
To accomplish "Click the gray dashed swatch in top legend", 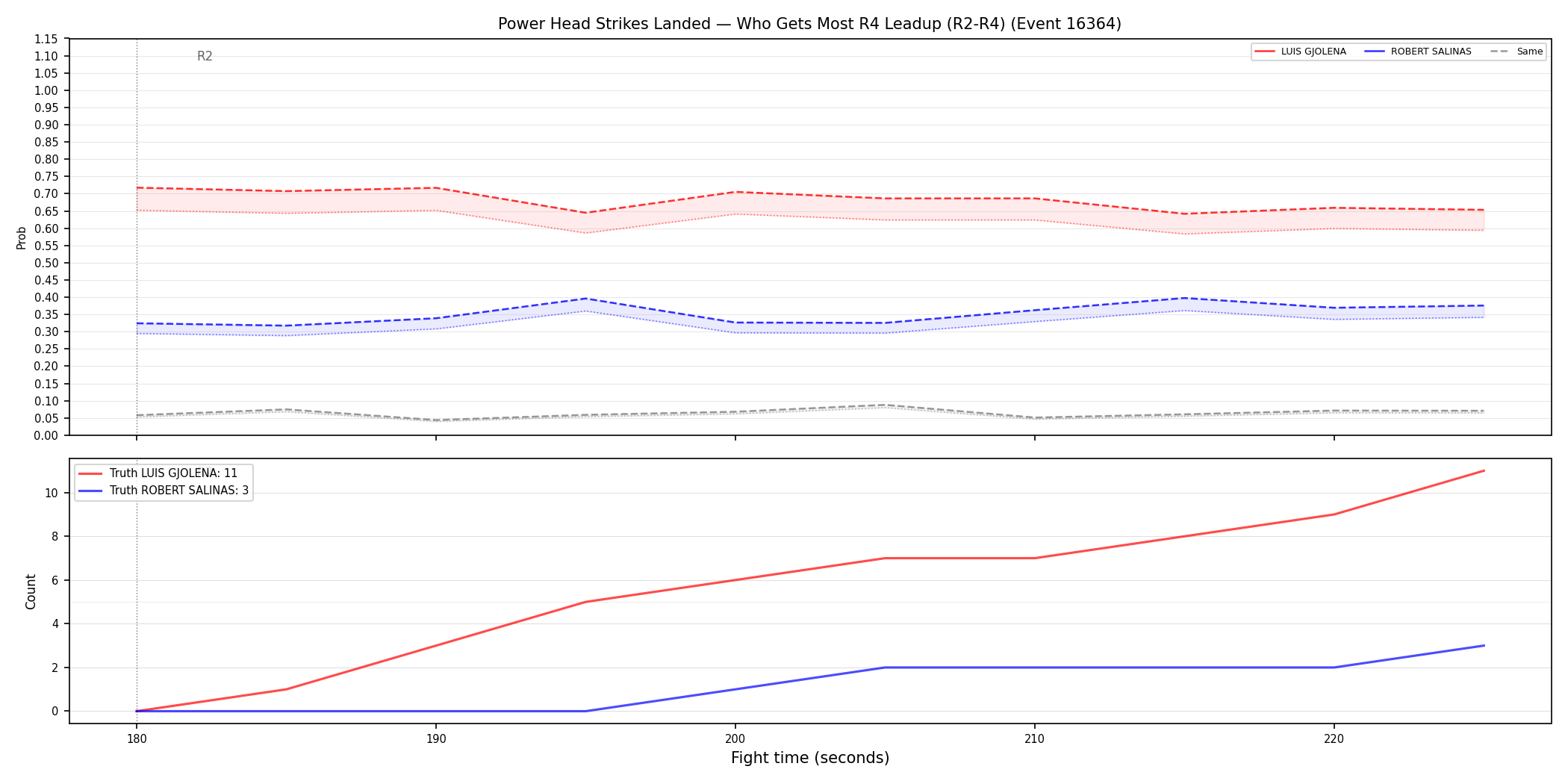I will (x=1500, y=52).
